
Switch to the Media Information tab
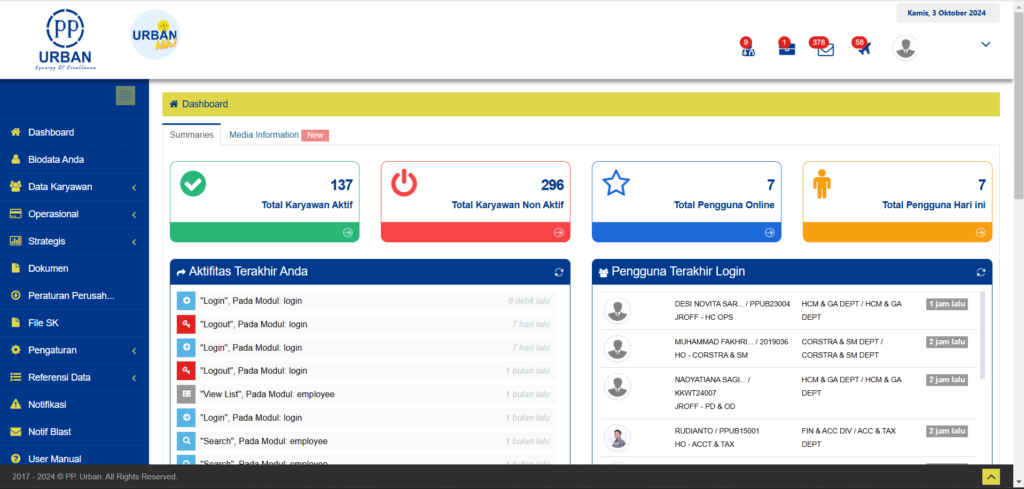pyautogui.click(x=264, y=135)
